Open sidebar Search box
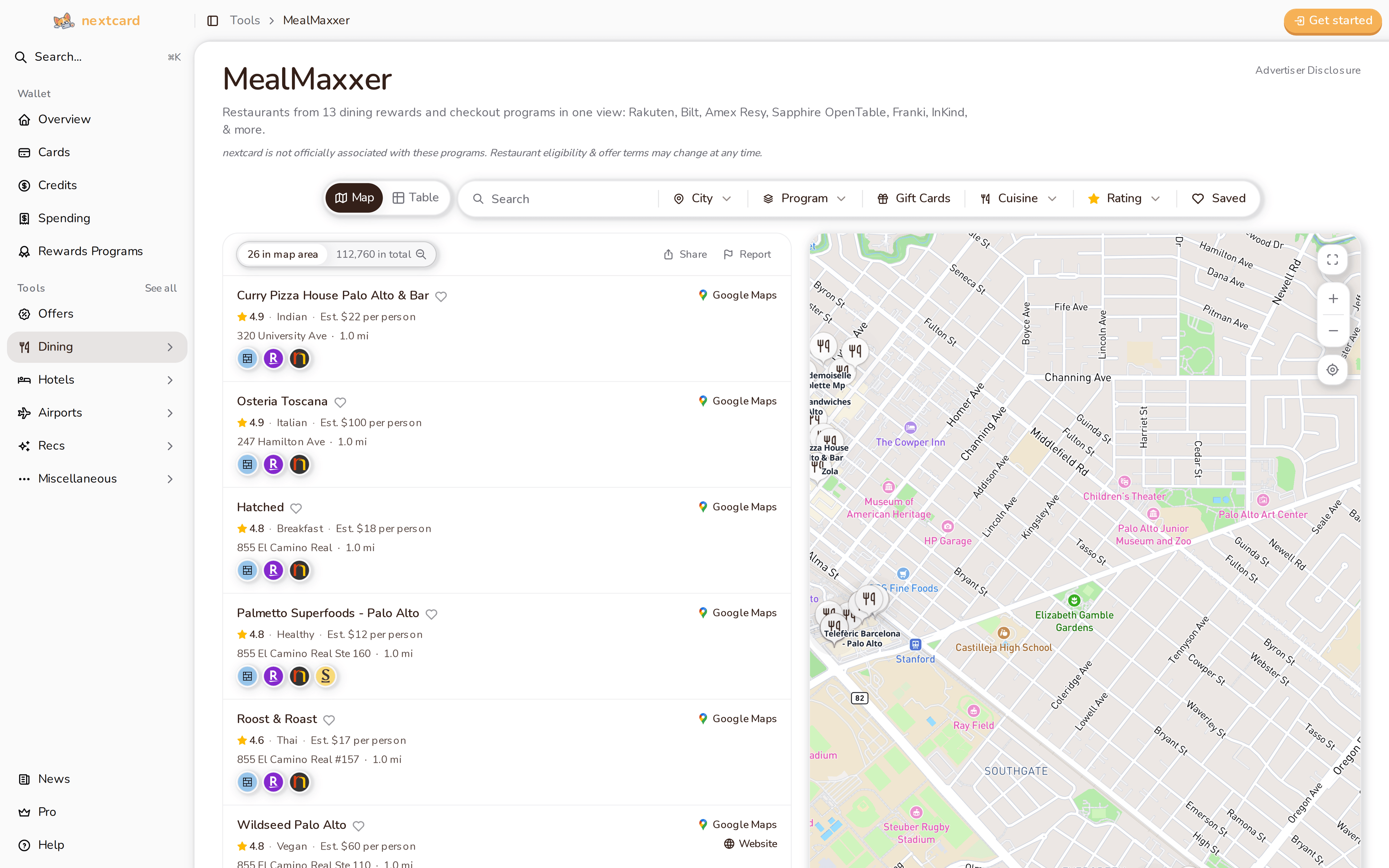The image size is (1389, 868). (97, 57)
